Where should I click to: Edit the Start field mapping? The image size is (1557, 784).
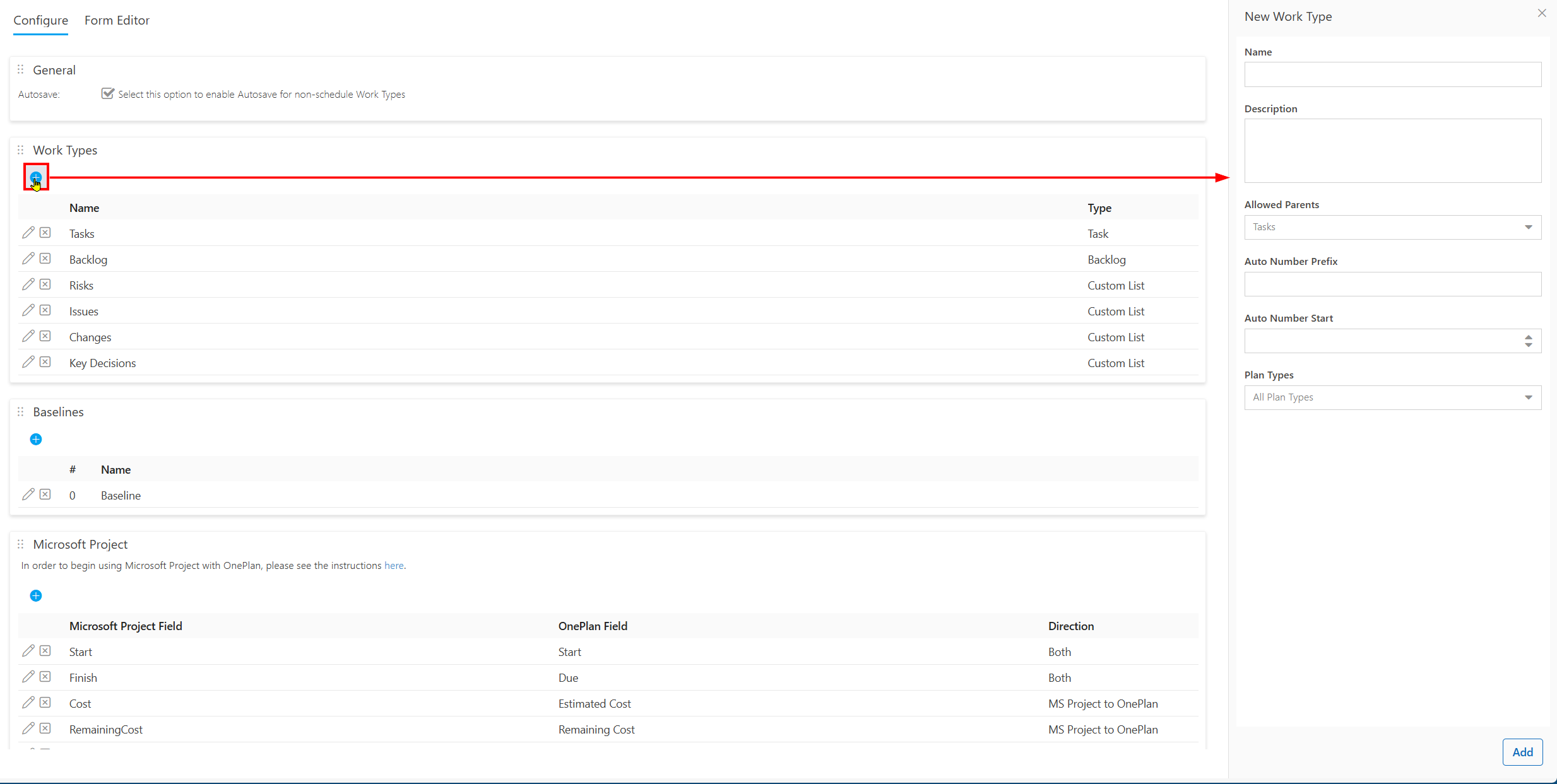coord(28,651)
